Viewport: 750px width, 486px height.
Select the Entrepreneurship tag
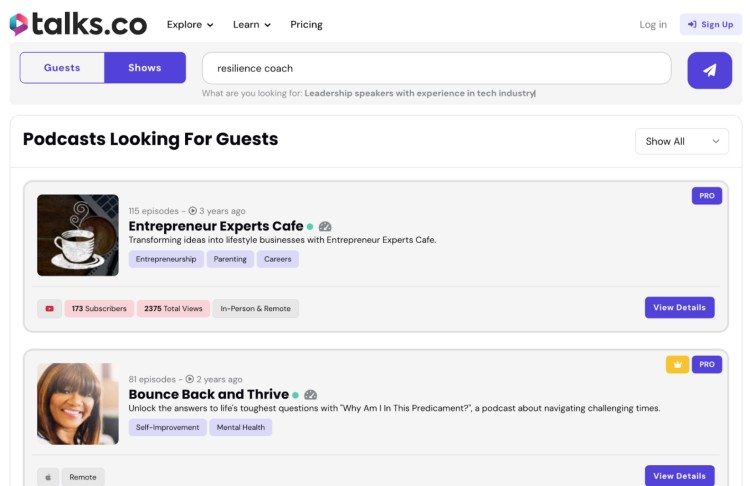[166, 259]
